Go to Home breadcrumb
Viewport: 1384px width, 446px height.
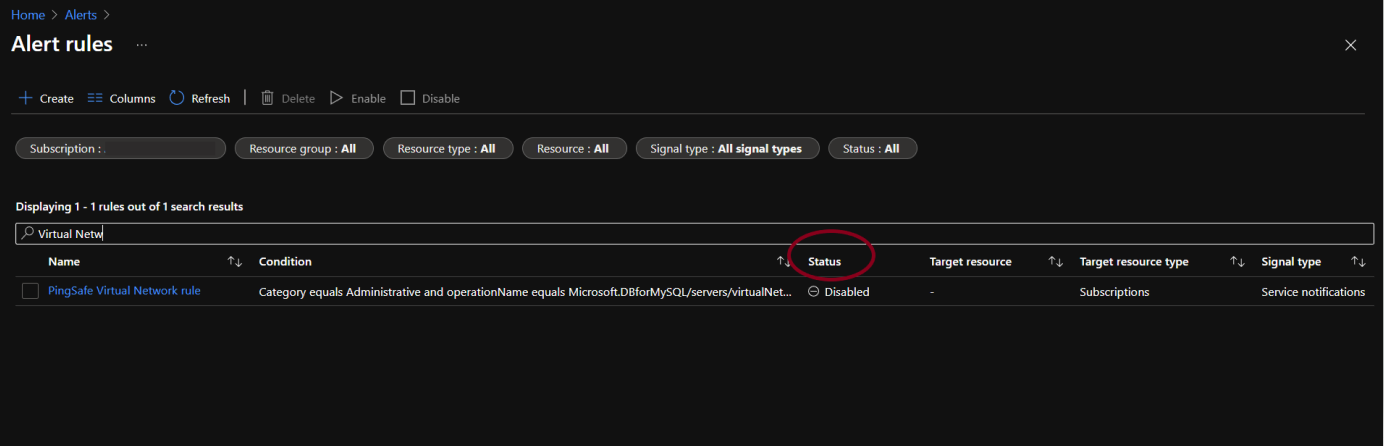click(x=28, y=15)
